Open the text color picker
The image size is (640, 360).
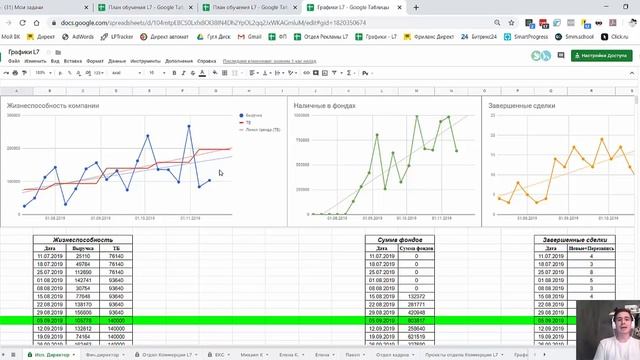(x=202, y=73)
